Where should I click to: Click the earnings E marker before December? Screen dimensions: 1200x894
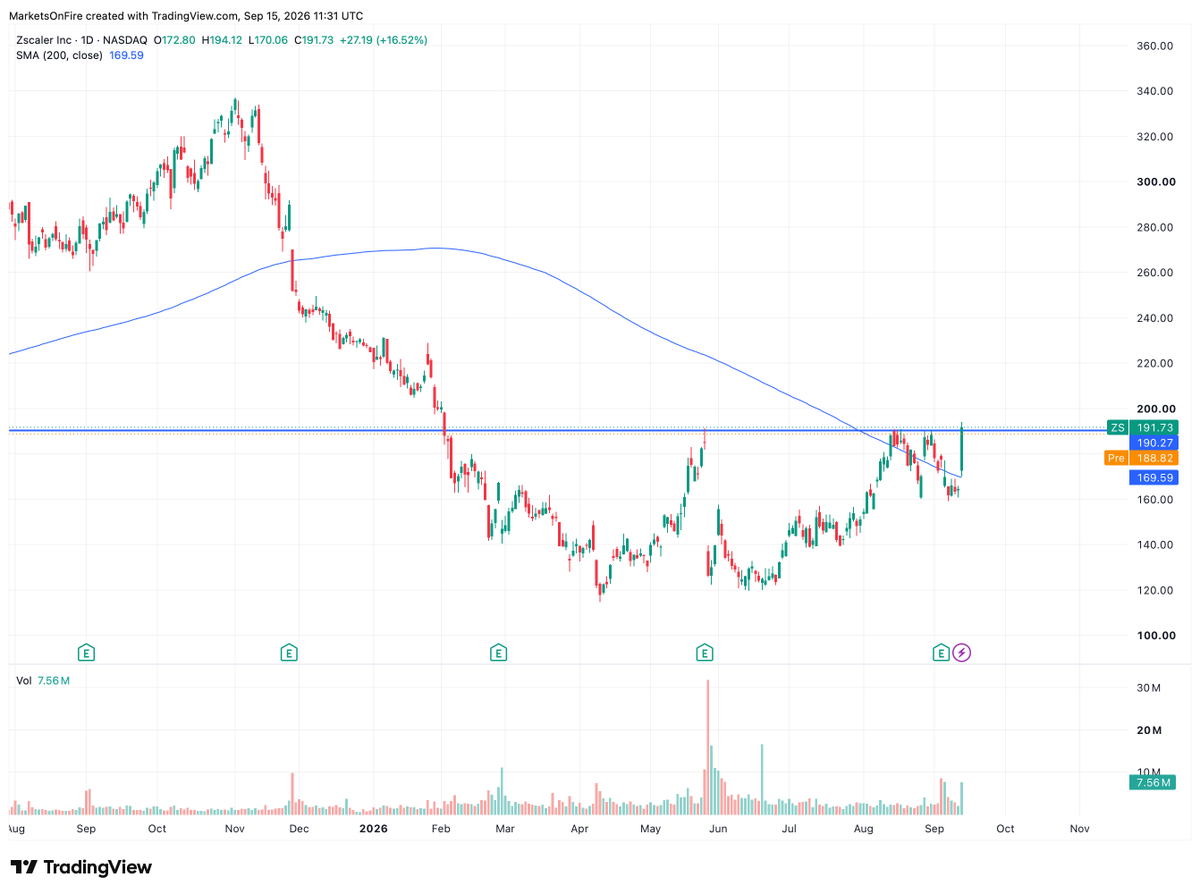click(288, 653)
